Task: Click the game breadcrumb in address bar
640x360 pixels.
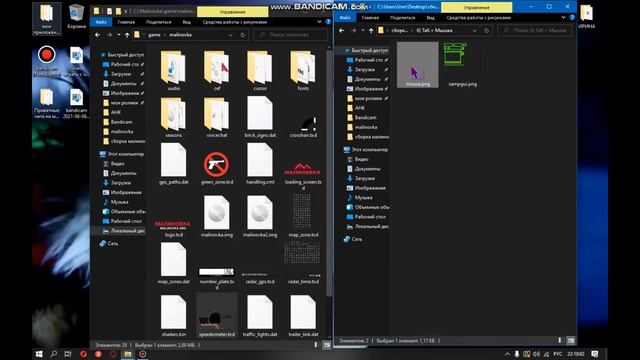Action: pos(154,35)
